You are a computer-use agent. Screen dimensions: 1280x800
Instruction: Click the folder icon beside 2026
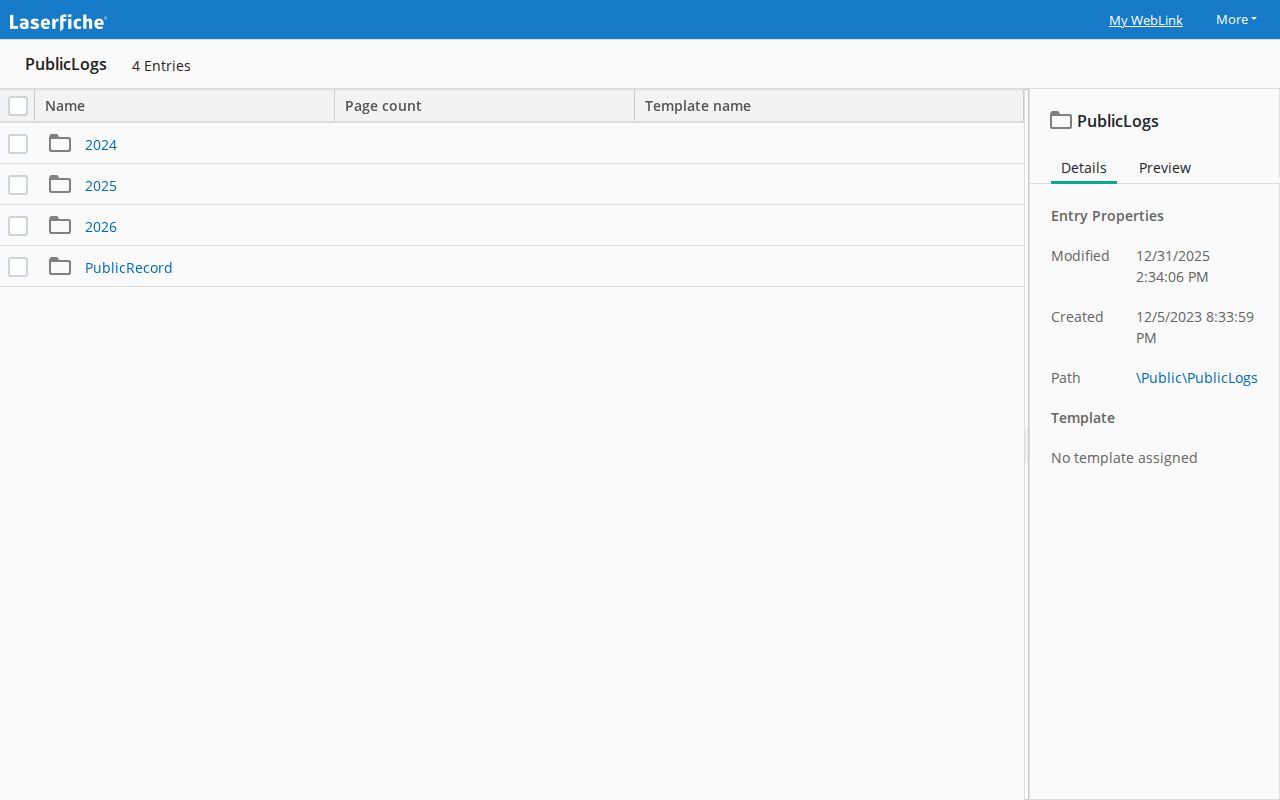60,225
